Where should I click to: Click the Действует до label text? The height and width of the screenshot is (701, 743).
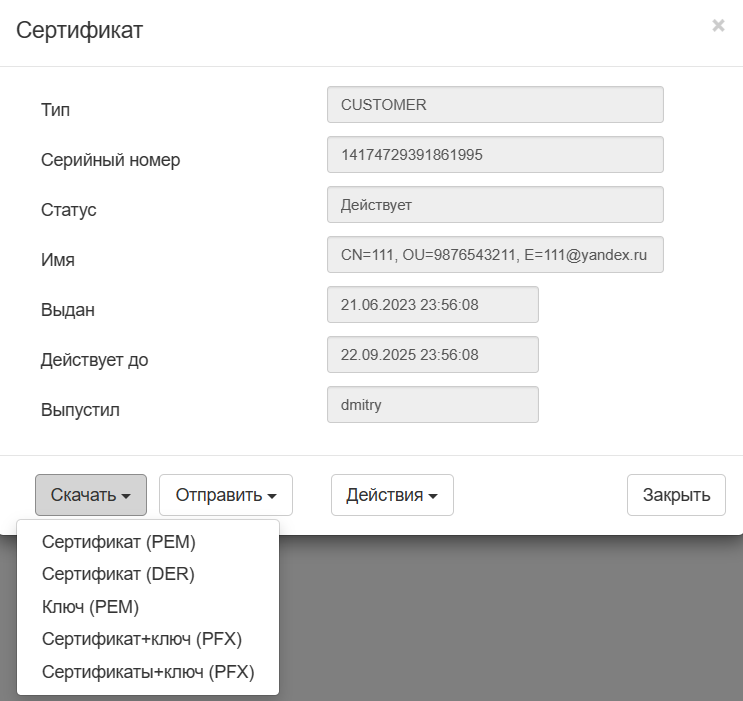(x=94, y=360)
